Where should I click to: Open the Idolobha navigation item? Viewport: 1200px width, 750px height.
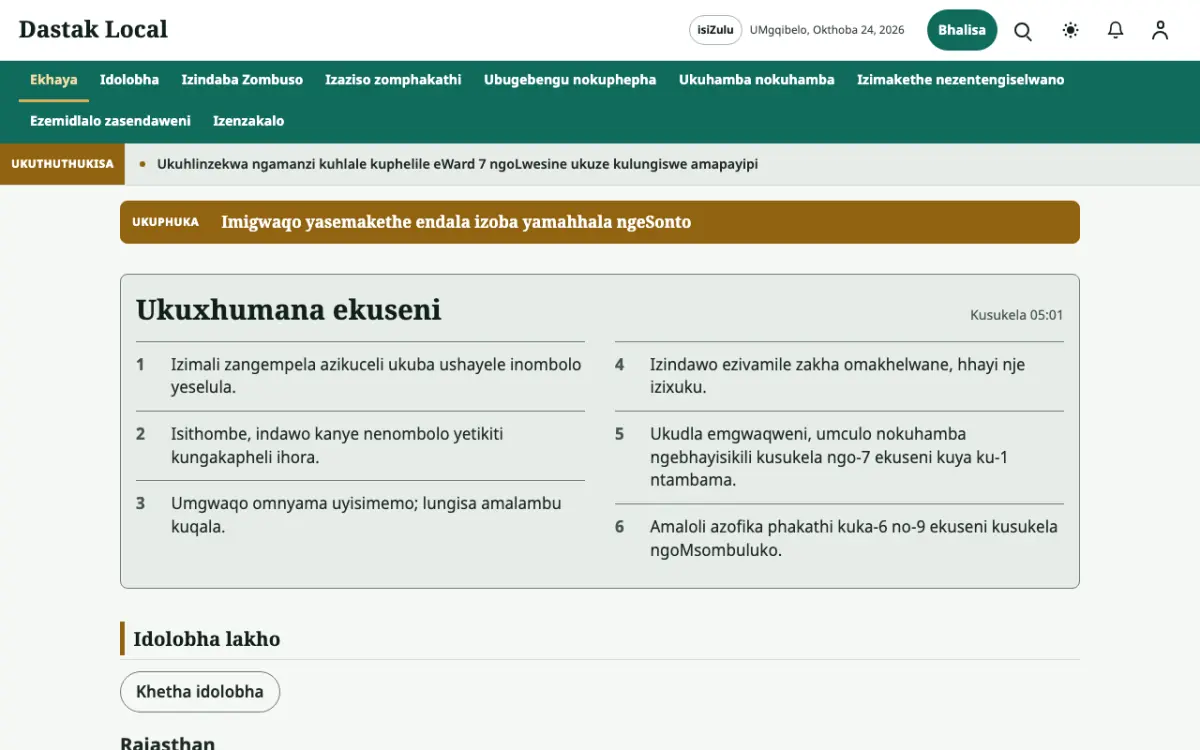point(130,80)
